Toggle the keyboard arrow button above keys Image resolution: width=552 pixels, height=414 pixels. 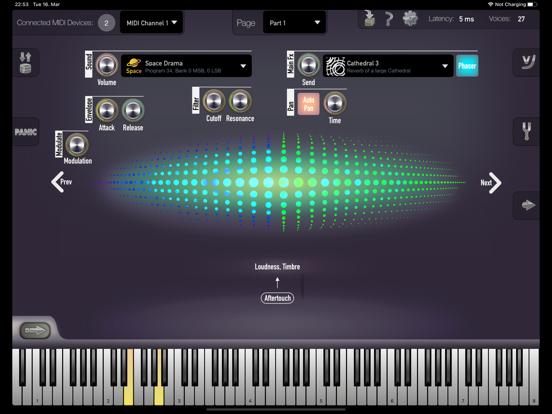pyautogui.click(x=35, y=330)
